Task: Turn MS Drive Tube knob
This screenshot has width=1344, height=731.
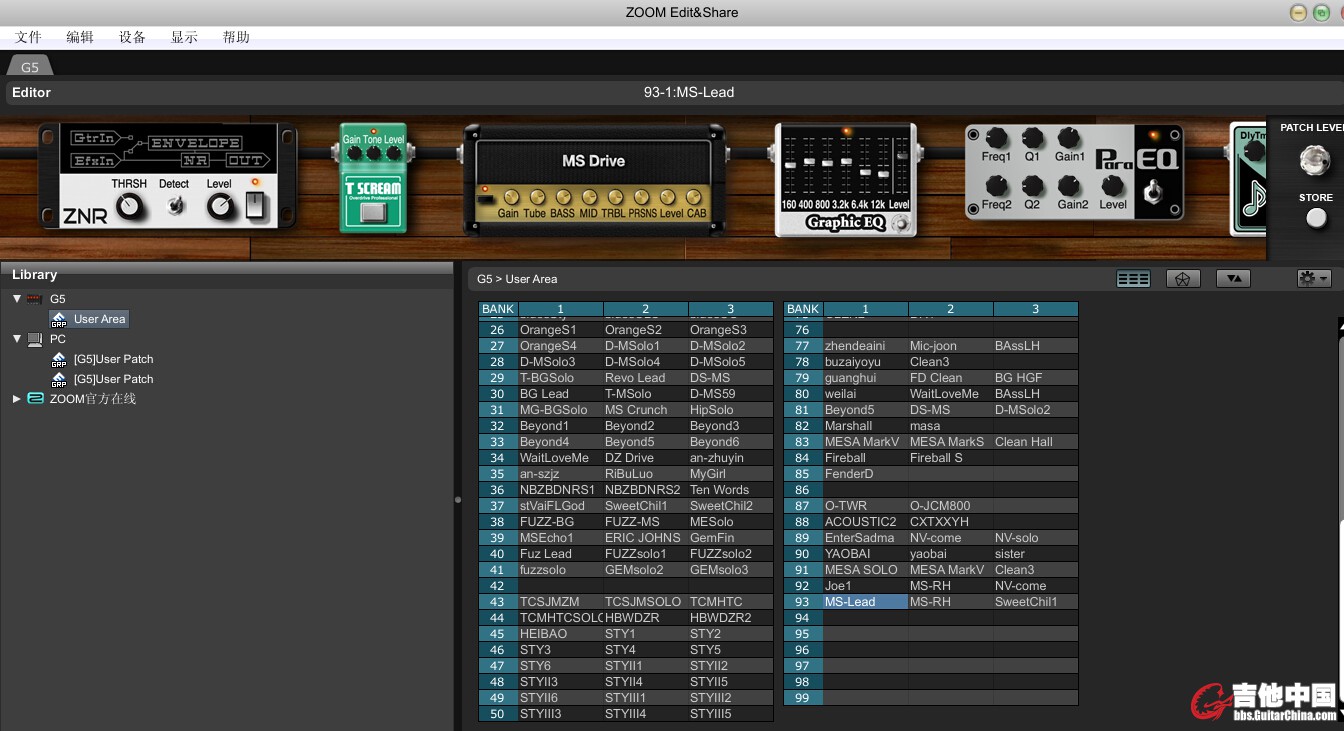Action: pos(536,197)
